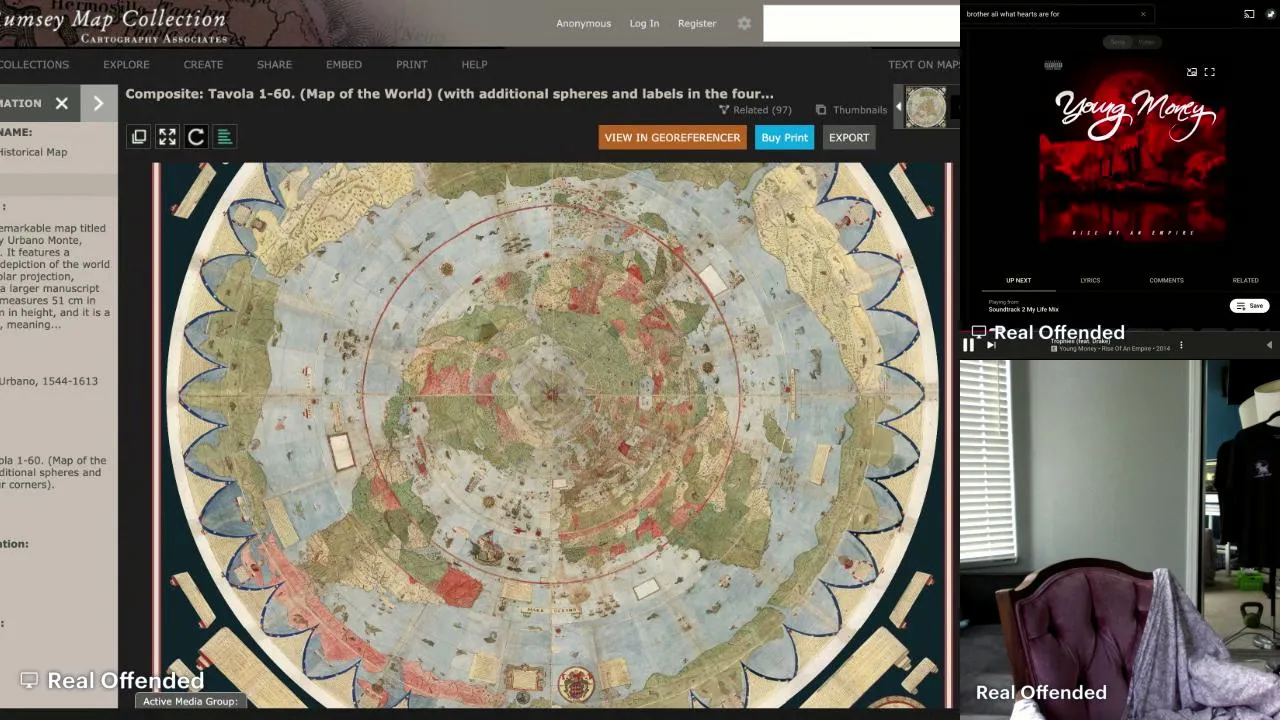Click the Rumsey Map Collection logo
Viewport: 1280px width, 720px height.
(113, 24)
